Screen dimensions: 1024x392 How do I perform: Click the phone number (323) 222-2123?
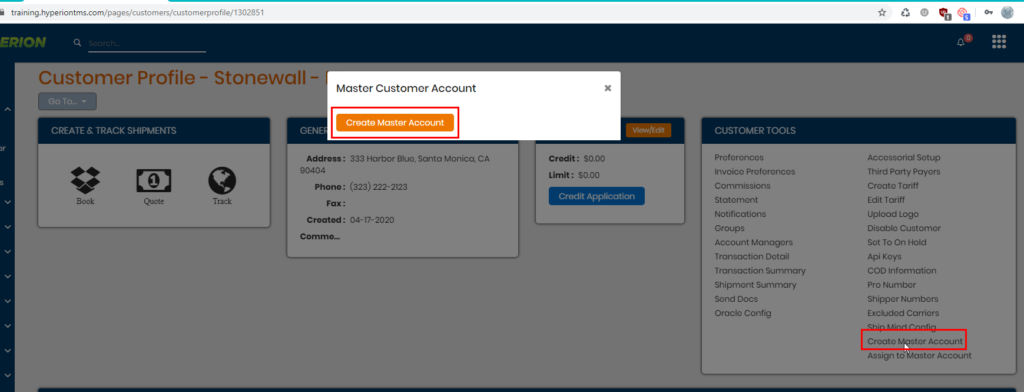coord(379,187)
